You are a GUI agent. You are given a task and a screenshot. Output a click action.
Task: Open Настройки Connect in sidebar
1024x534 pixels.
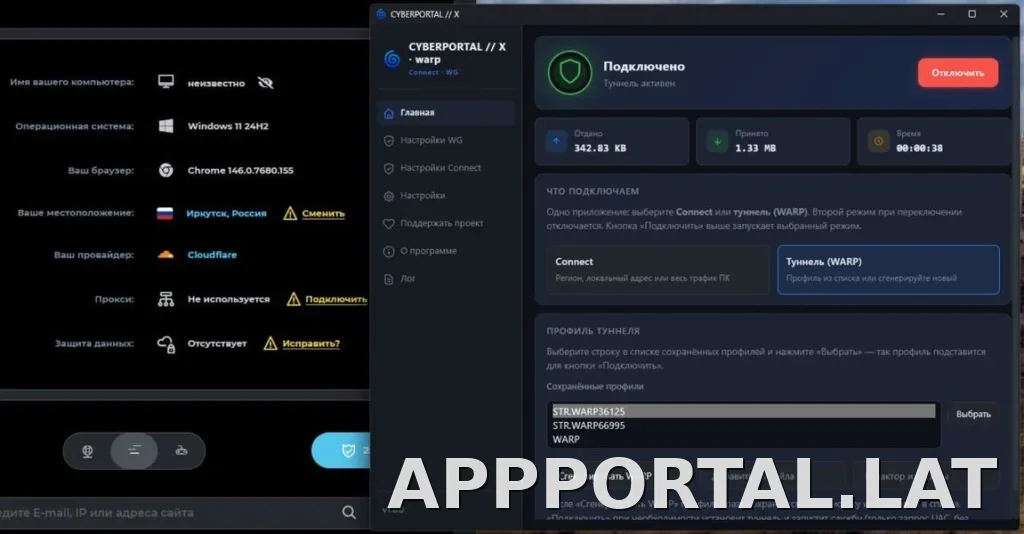(x=446, y=168)
